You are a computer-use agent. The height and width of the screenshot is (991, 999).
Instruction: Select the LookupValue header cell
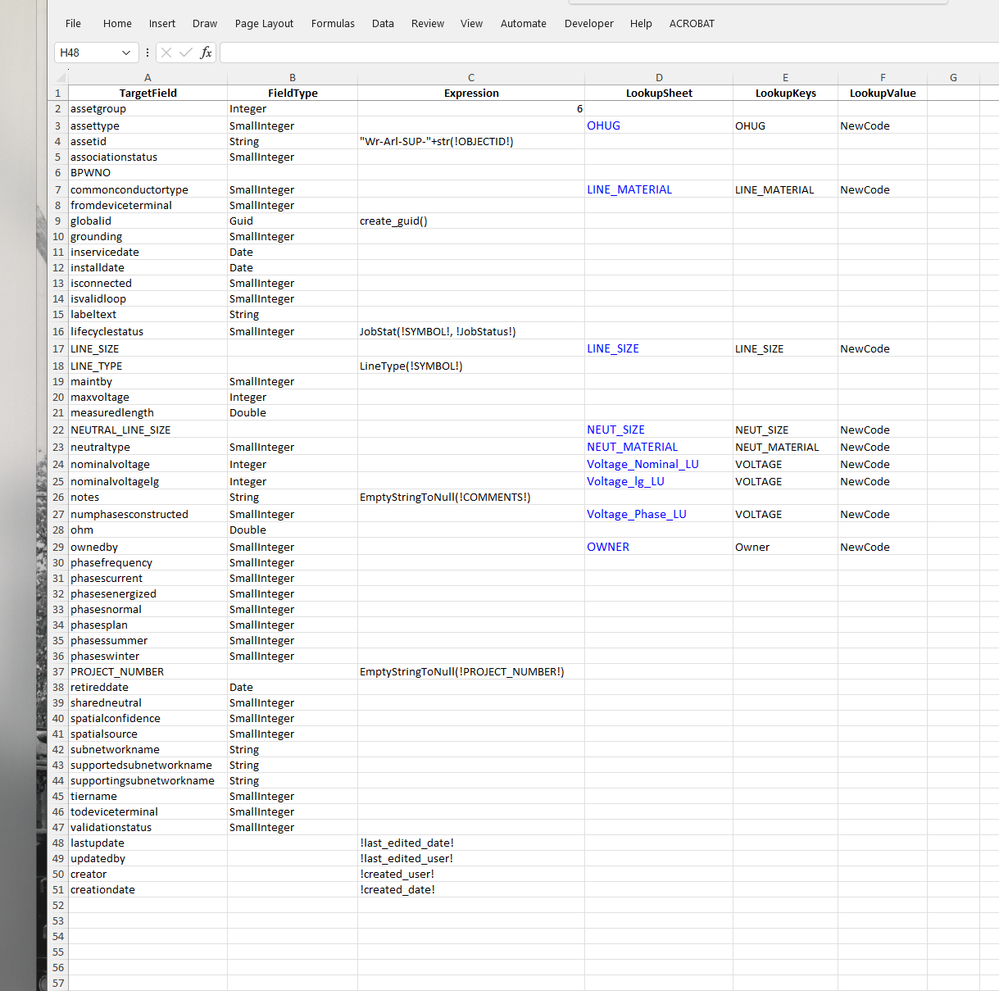(882, 93)
